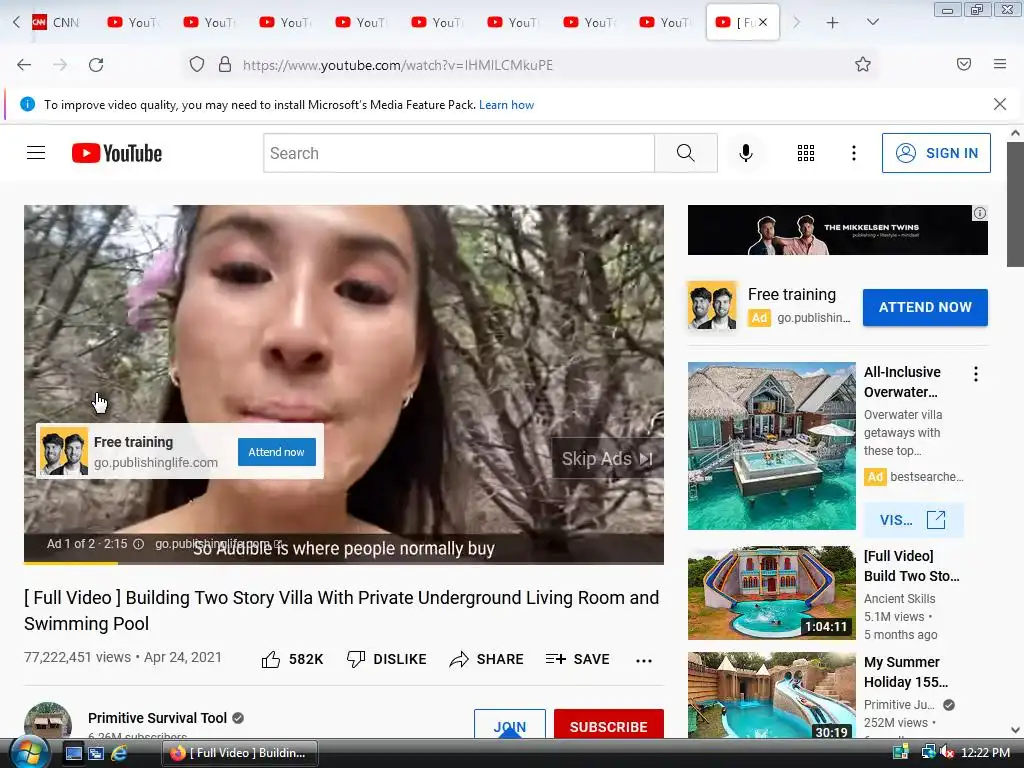The image size is (1024, 768).
Task: Open options menu for Overwater ad
Action: click(976, 374)
